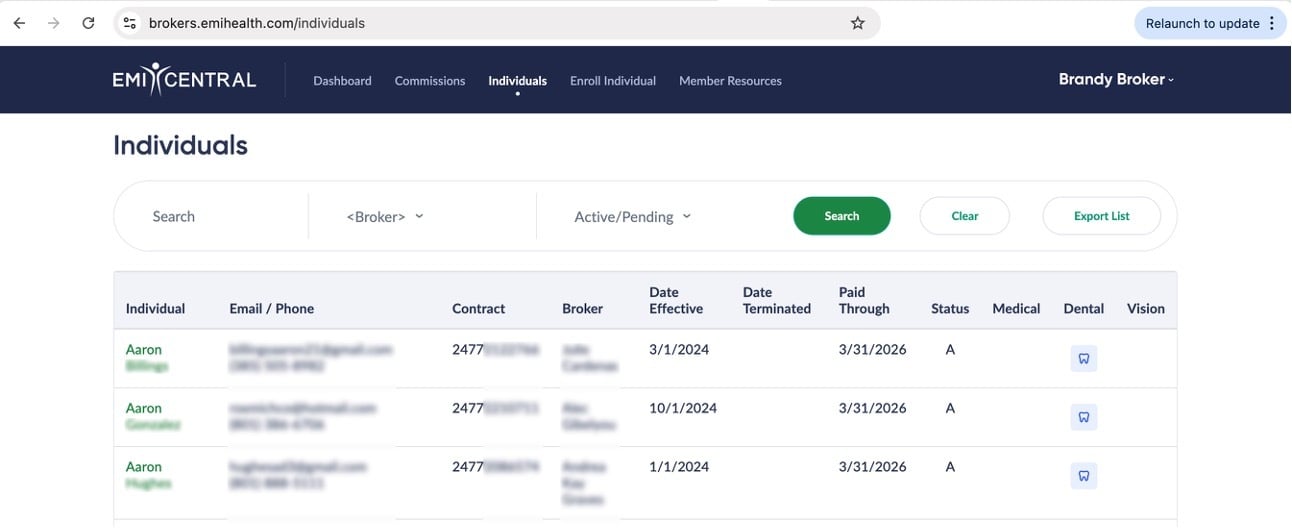Click the EMI Central logo

[x=184, y=80]
